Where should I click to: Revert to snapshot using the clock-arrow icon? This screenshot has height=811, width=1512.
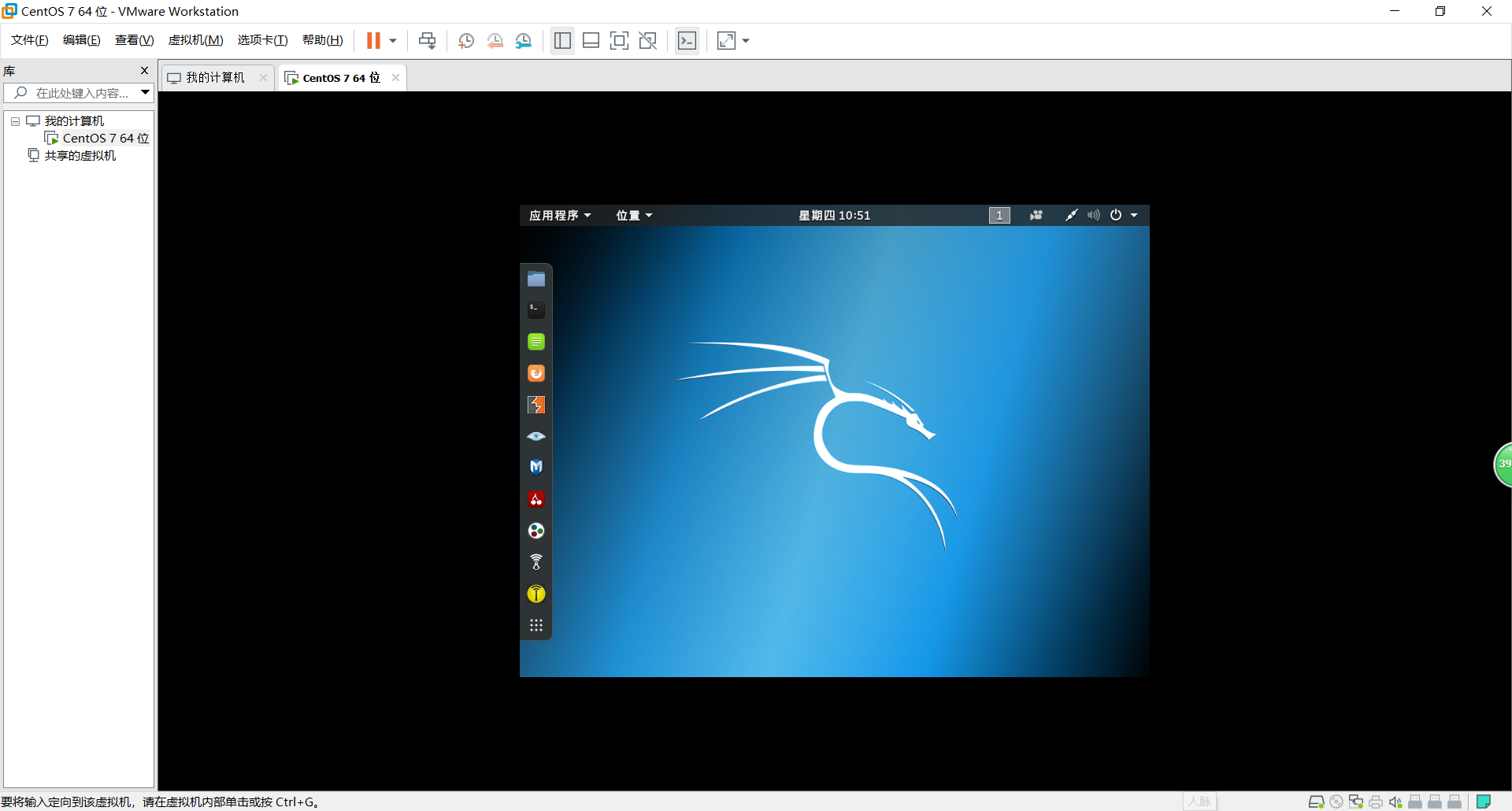pos(495,40)
